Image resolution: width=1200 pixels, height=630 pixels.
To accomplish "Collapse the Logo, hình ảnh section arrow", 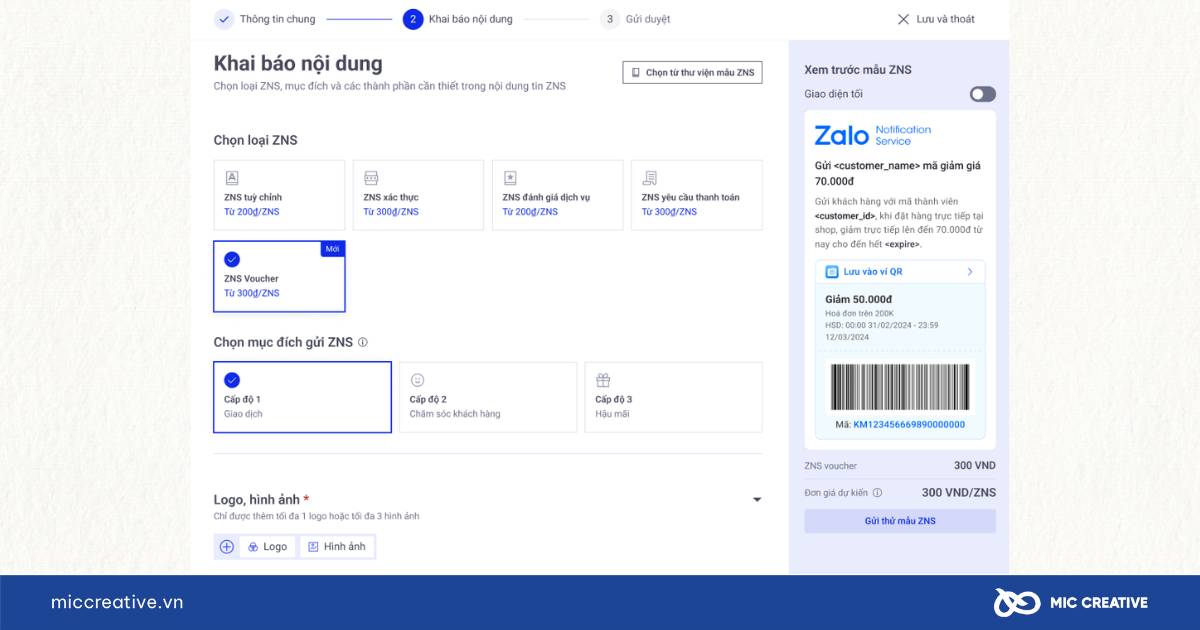I will click(x=757, y=499).
